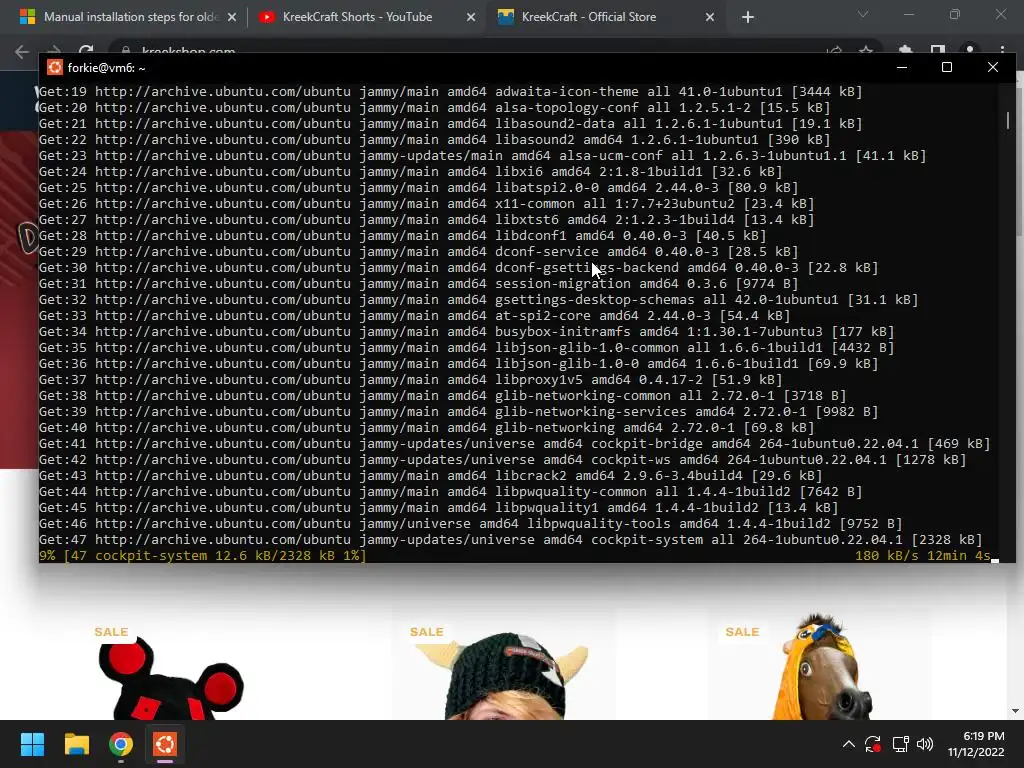Minimize the forkie@vm6 terminal window

pos(902,67)
